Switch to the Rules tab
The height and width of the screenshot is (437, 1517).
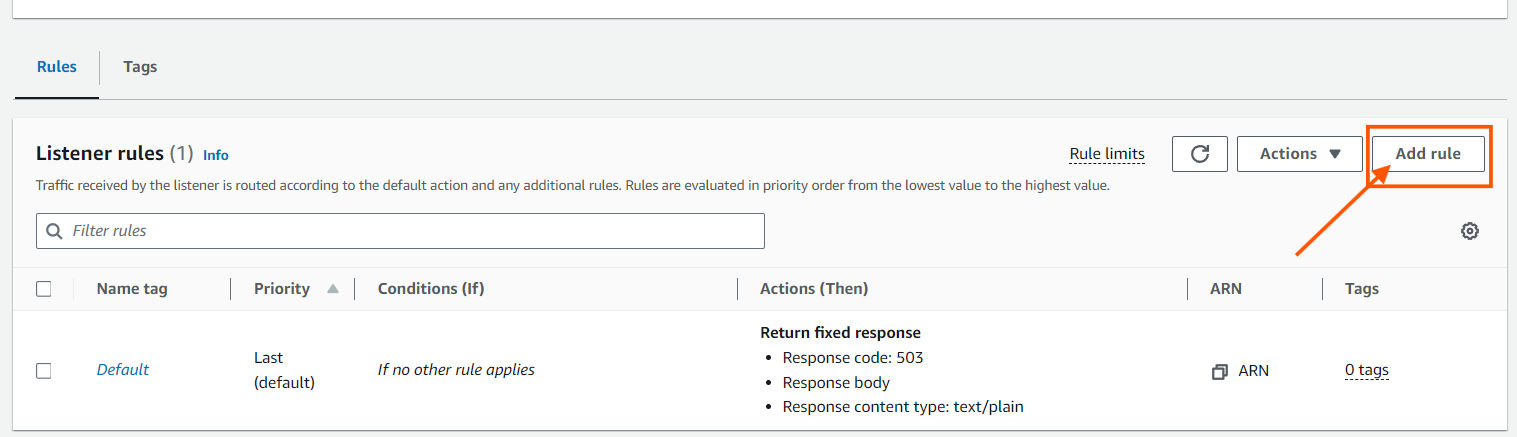[57, 67]
